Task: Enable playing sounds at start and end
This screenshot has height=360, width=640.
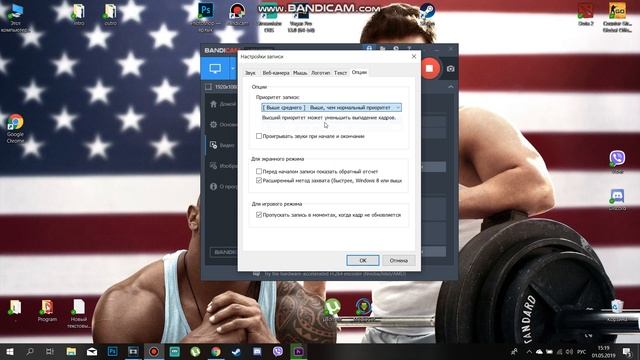Action: pos(259,136)
